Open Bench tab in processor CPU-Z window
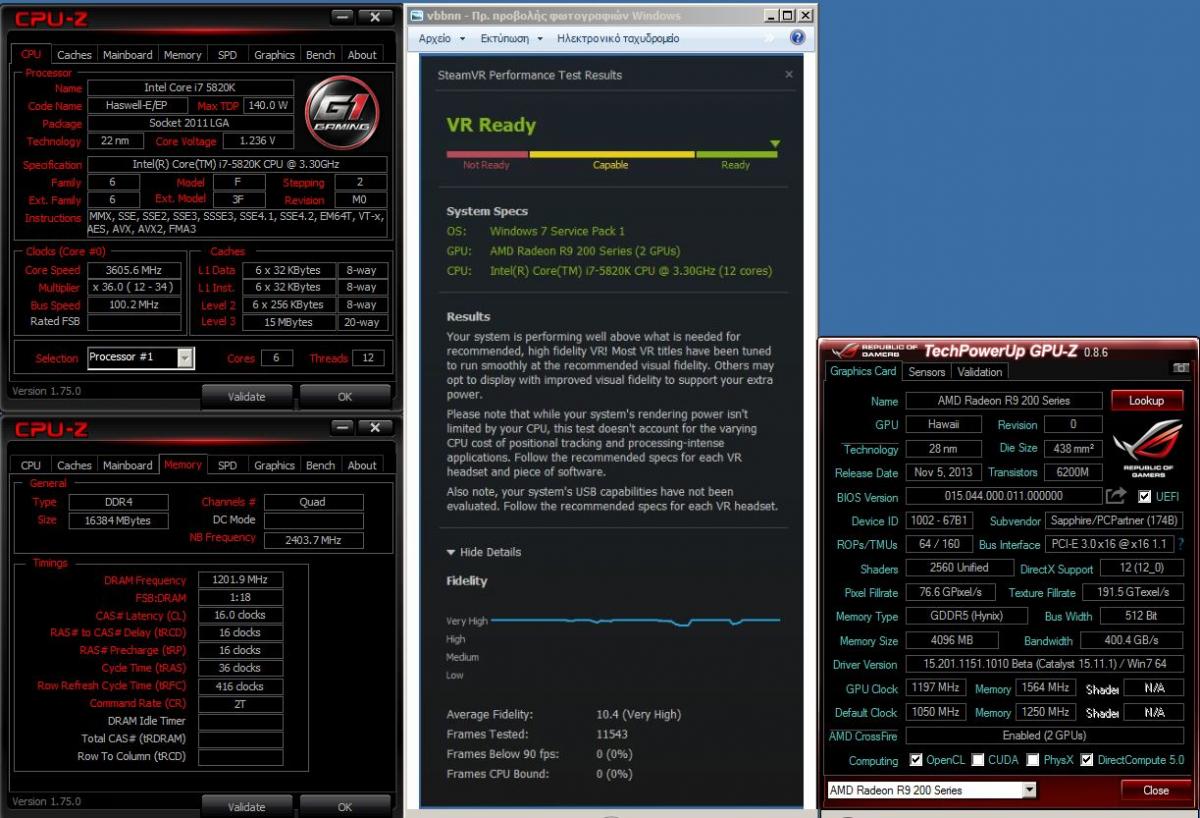The image size is (1200, 818). click(x=320, y=55)
